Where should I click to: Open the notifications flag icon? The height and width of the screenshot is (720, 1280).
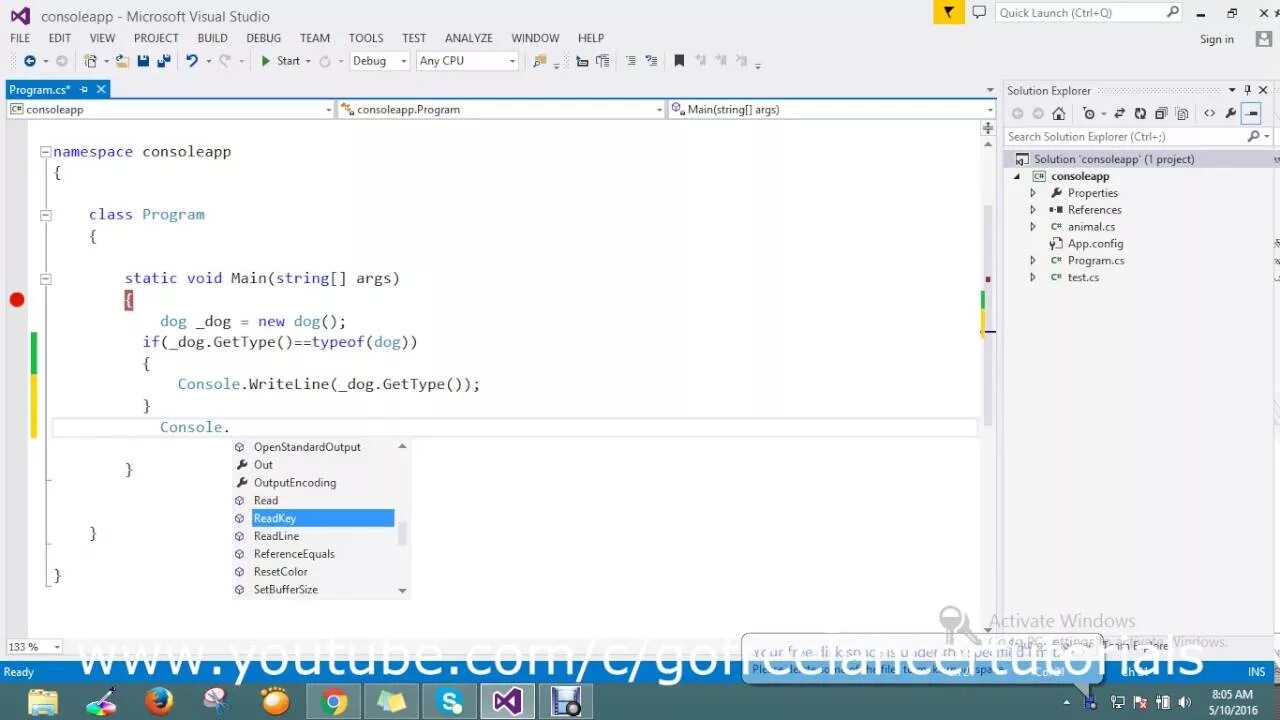point(948,12)
